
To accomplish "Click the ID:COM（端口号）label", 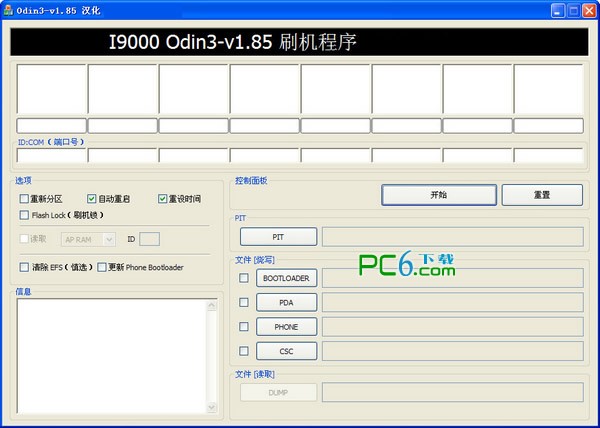I will [51, 142].
